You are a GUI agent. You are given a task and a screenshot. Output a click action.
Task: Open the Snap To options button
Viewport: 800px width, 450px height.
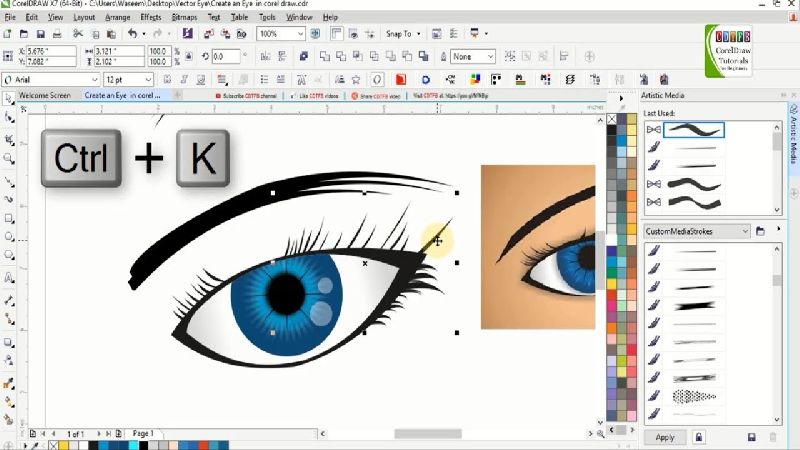(402, 34)
